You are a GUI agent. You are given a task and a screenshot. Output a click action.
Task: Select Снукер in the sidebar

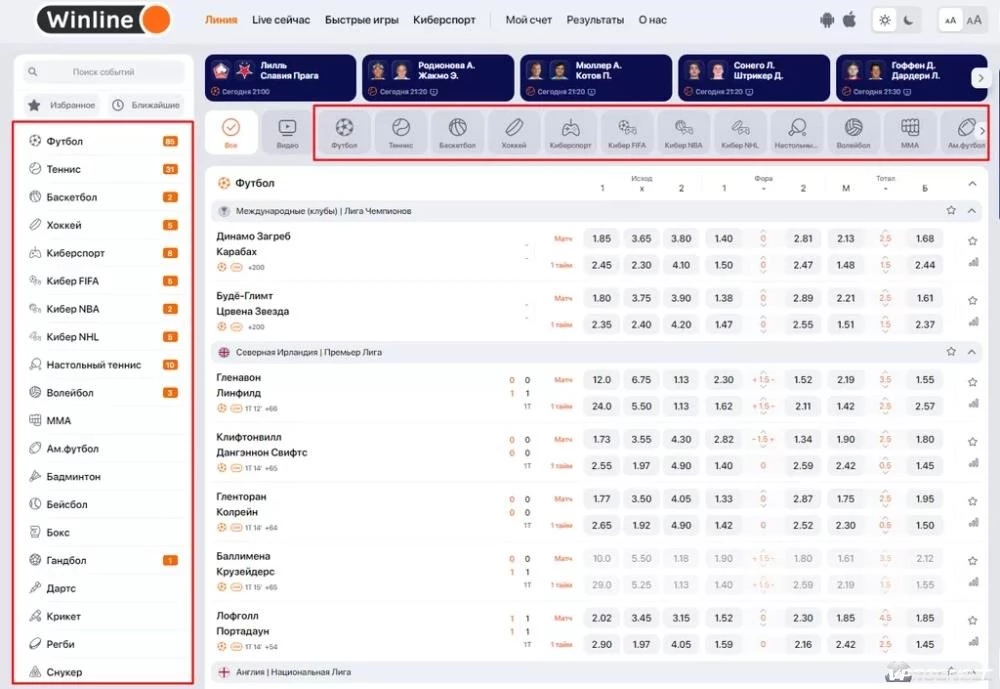[x=103, y=672]
